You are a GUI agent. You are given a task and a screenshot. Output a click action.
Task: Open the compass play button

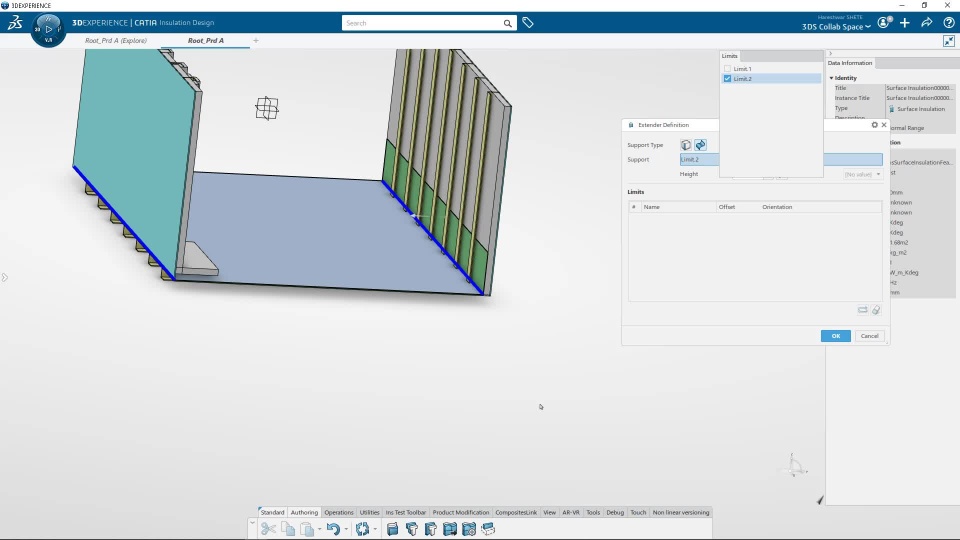point(48,29)
